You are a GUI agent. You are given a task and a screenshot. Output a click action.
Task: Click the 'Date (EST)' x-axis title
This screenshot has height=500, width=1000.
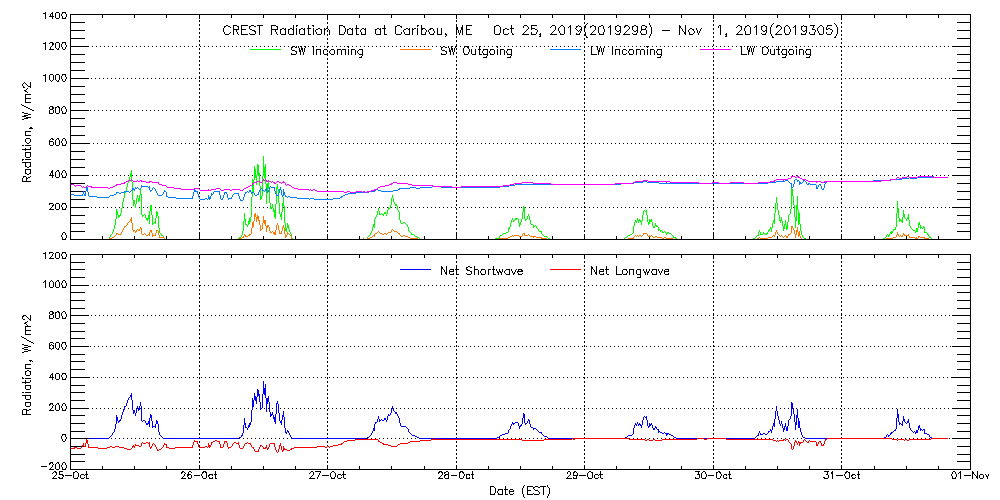coord(520,491)
